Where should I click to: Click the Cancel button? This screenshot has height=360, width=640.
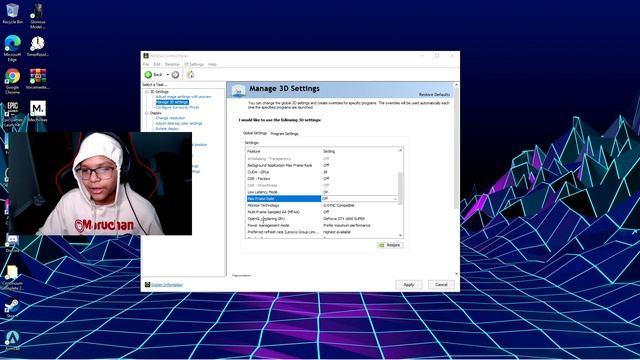(441, 284)
